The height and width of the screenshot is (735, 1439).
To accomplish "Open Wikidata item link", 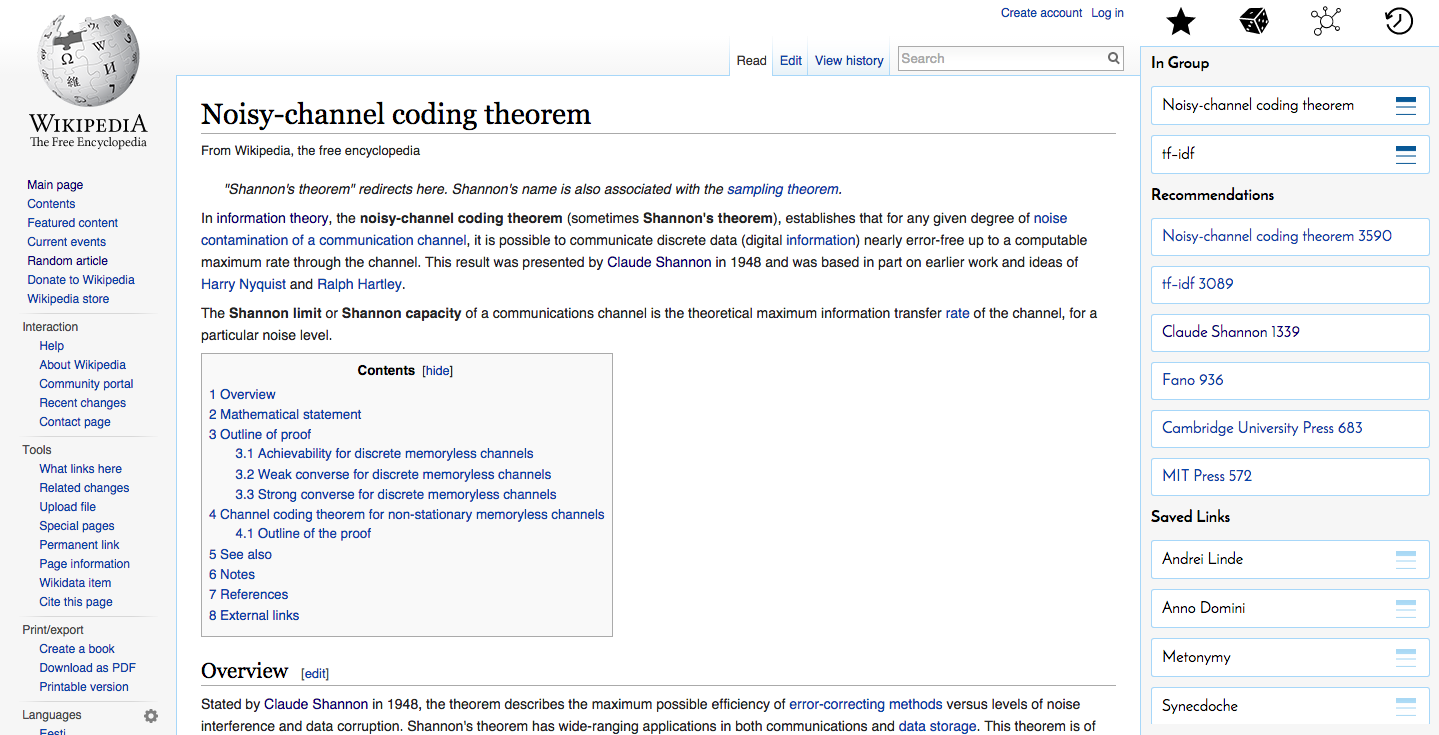I will (x=75, y=583).
